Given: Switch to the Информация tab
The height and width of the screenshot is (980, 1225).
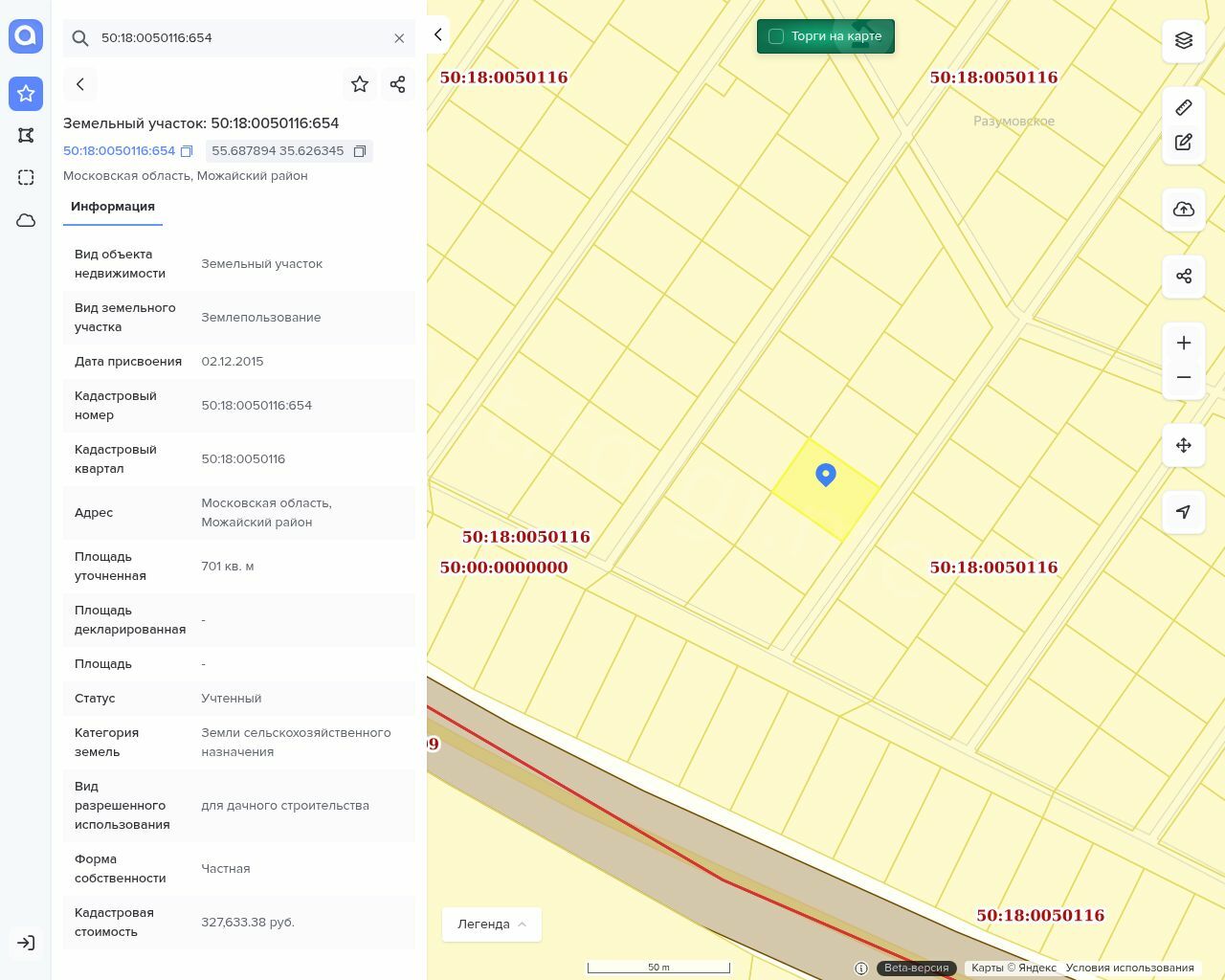Looking at the screenshot, I should click(x=113, y=207).
